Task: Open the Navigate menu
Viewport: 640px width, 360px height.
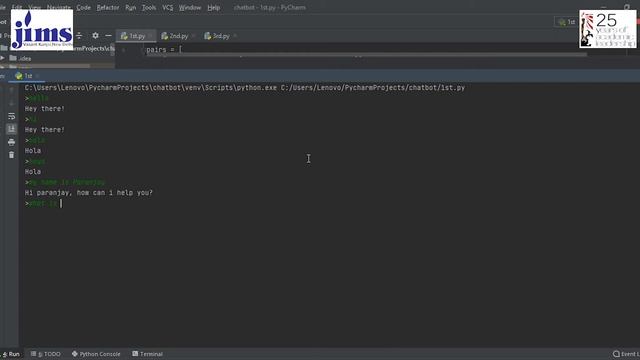Action: pyautogui.click(x=59, y=7)
